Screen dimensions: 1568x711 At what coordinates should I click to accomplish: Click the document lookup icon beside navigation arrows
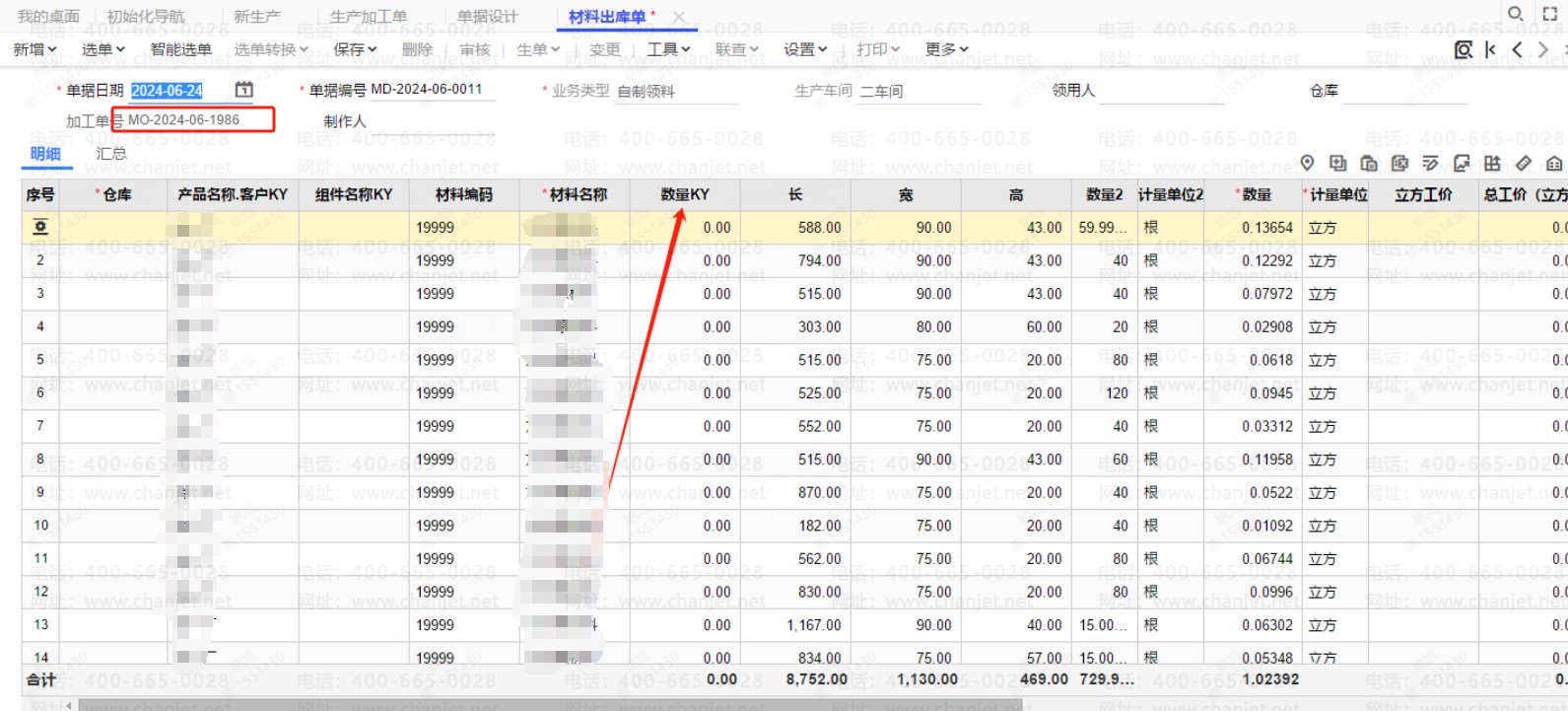pyautogui.click(x=1464, y=49)
